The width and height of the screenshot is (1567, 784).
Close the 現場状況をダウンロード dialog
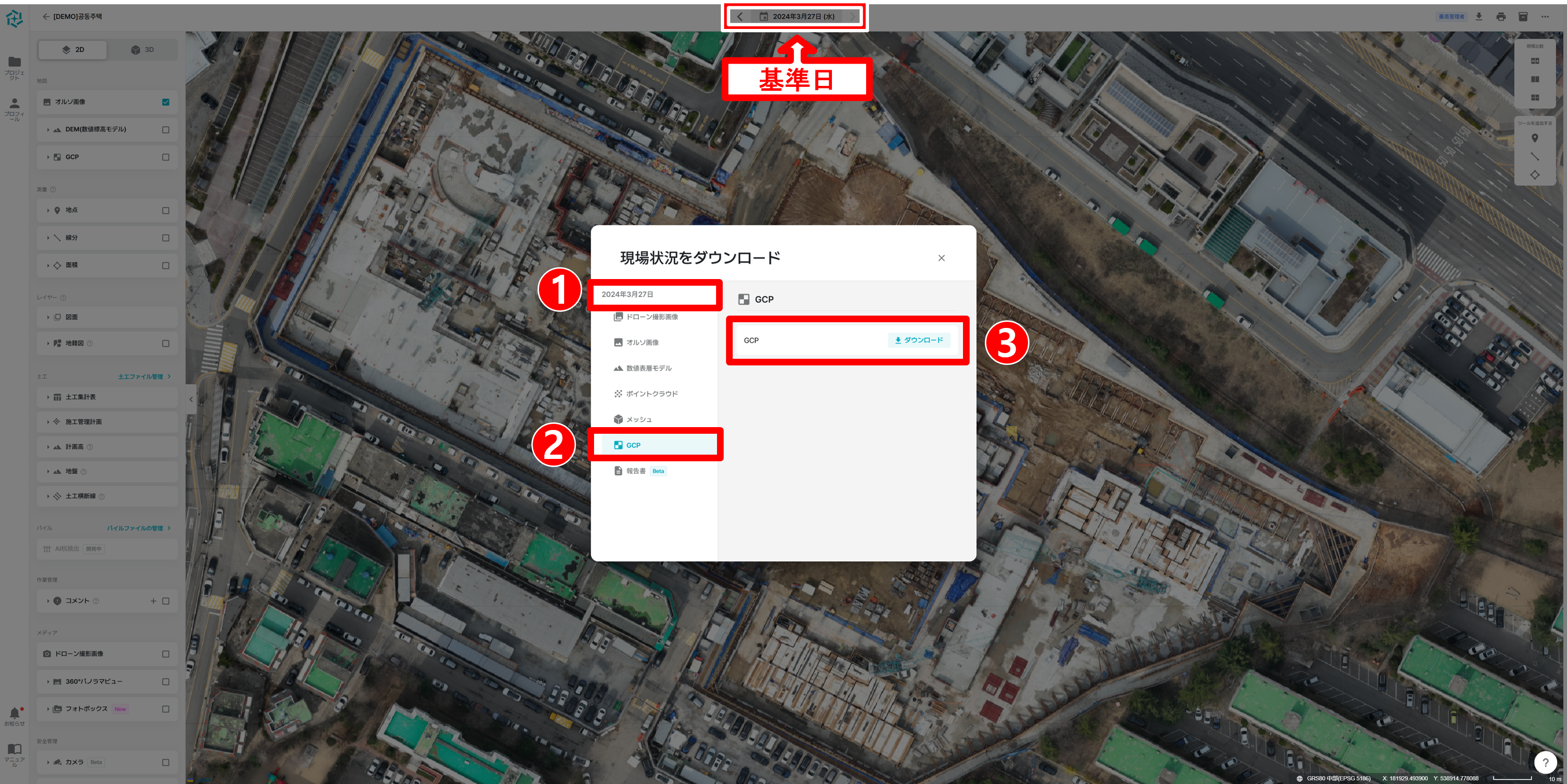click(941, 258)
